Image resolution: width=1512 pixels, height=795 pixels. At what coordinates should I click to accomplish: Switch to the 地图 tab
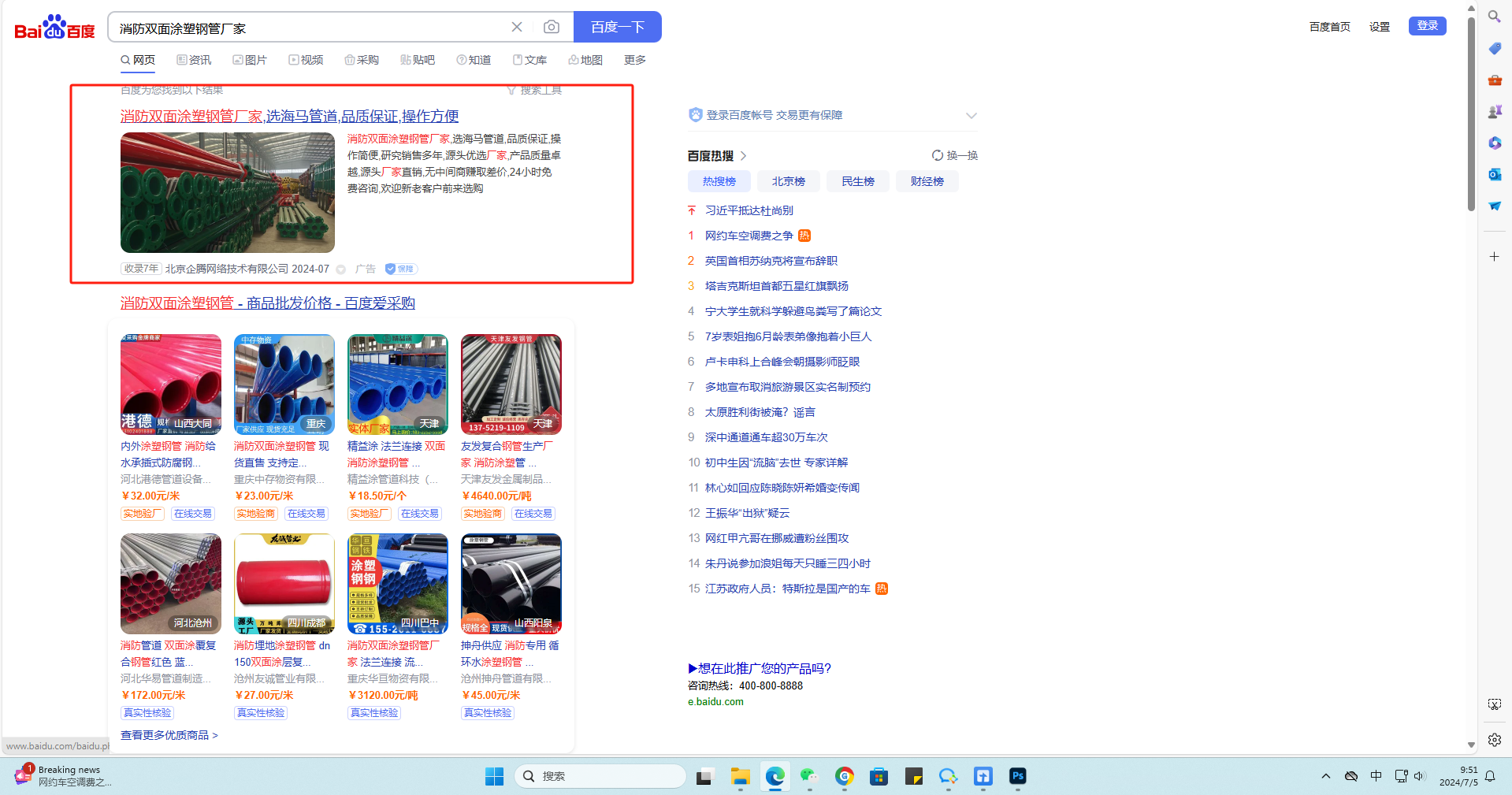coord(585,60)
